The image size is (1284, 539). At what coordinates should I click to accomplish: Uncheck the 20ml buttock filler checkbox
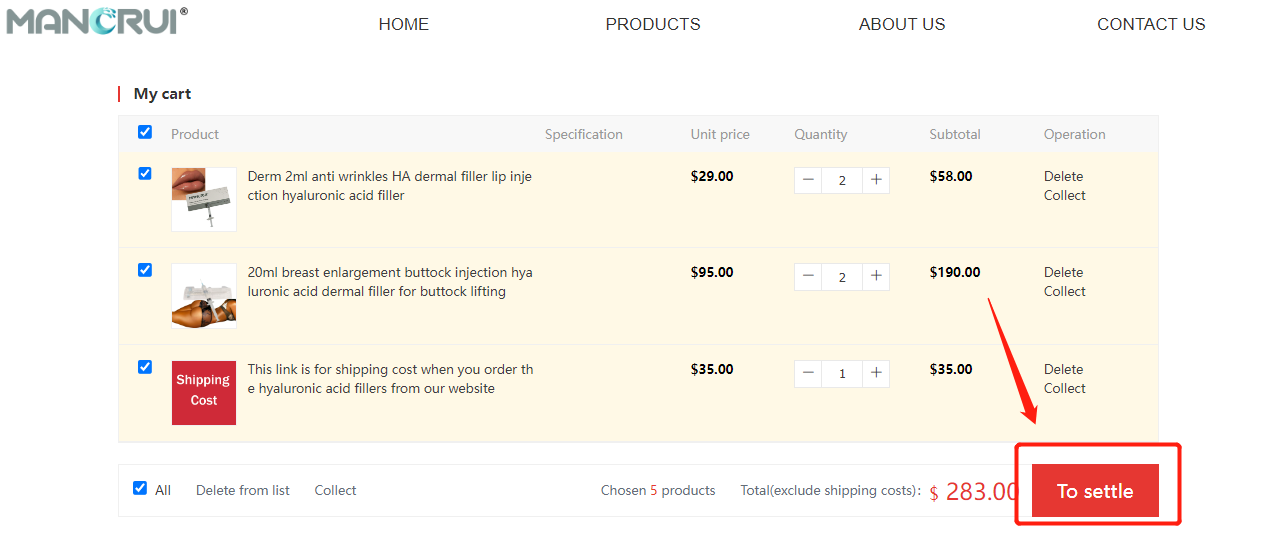coord(145,270)
